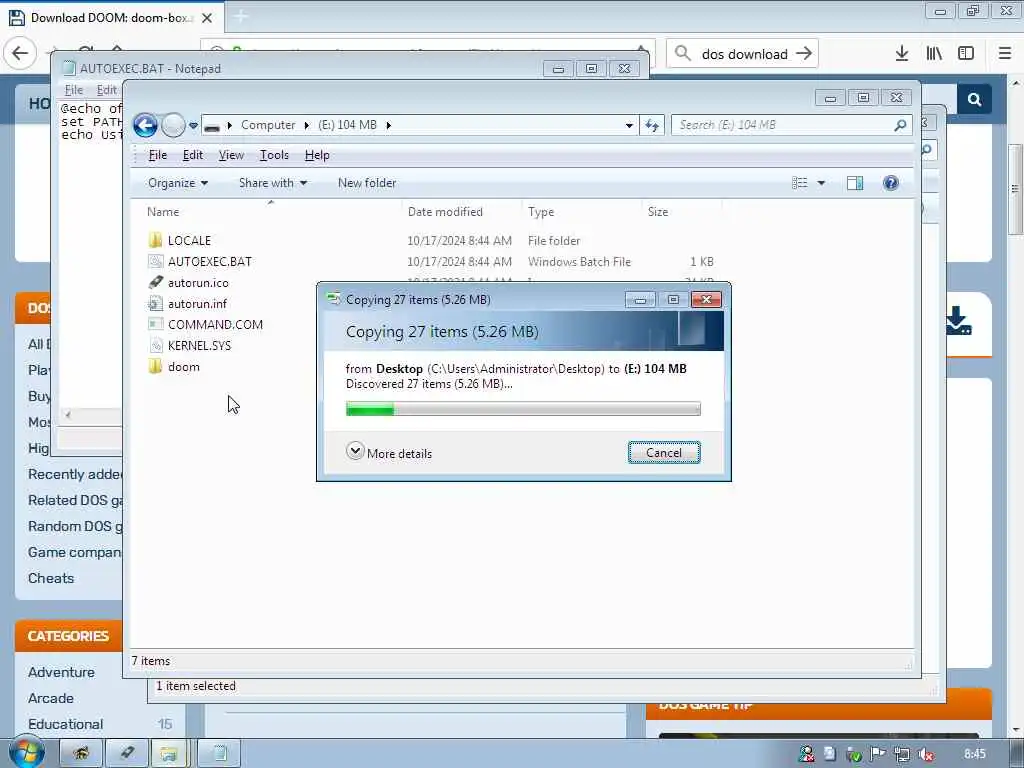Toggle Firefox sidebar icon
This screenshot has width=1024, height=768.
pos(966,54)
